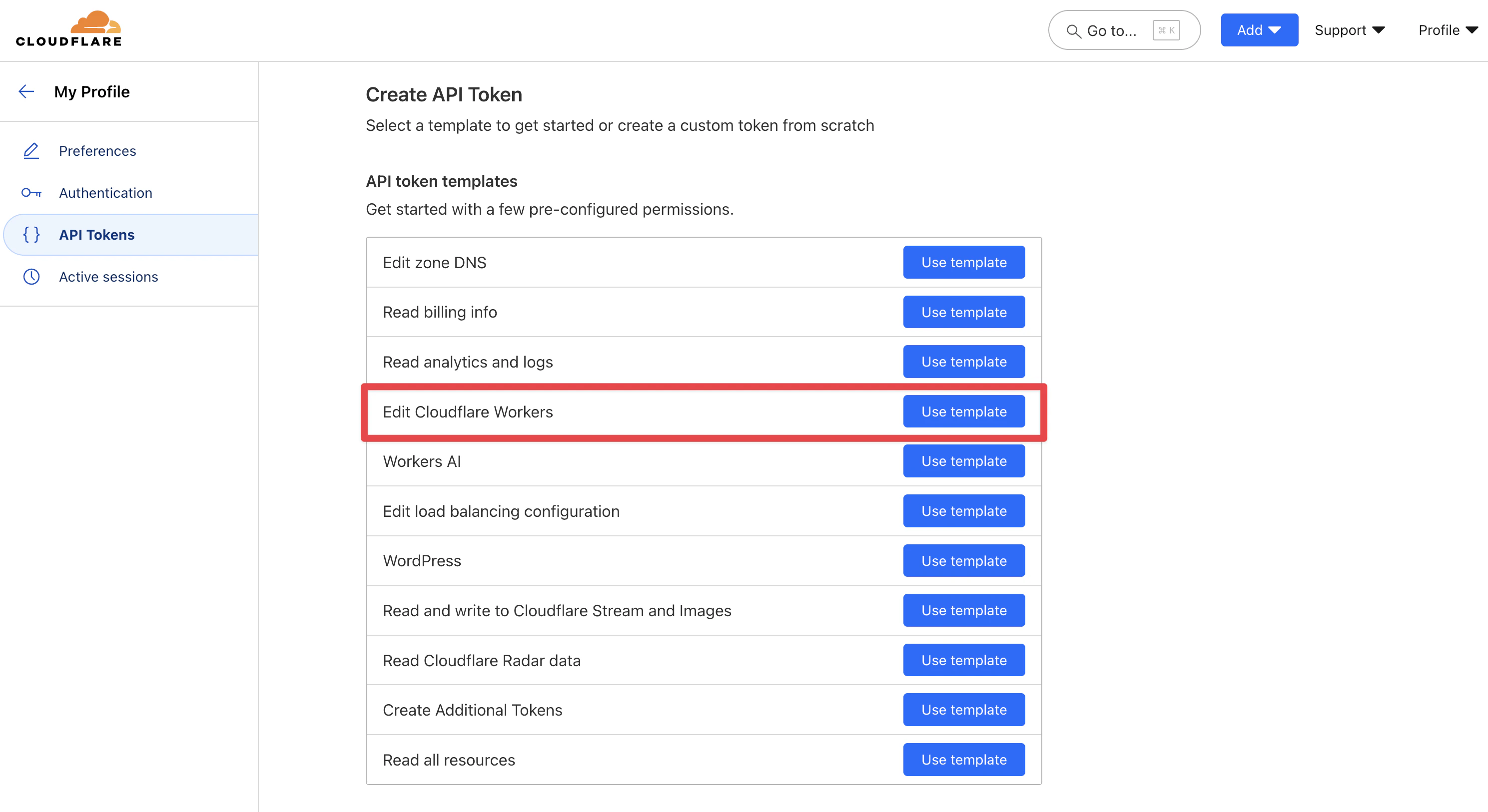1488x812 pixels.
Task: Open the Profile dropdown menu
Action: 1447,30
